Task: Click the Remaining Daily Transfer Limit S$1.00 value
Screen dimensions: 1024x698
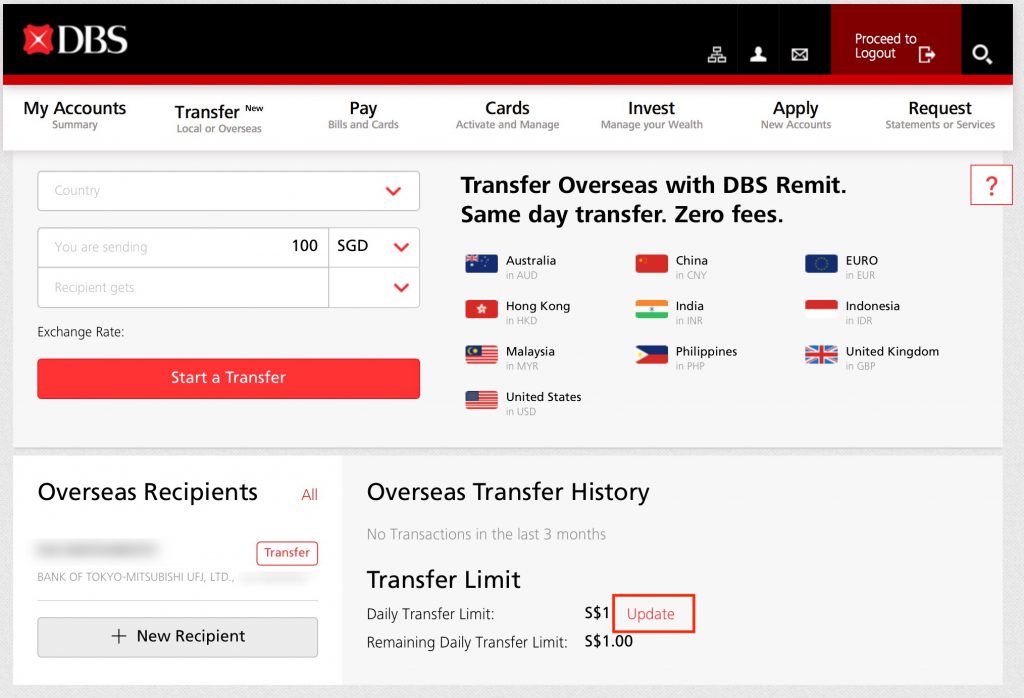Action: (609, 641)
